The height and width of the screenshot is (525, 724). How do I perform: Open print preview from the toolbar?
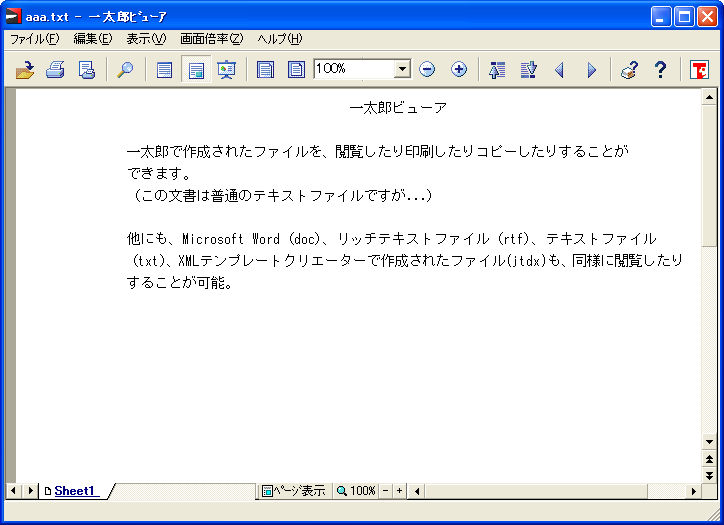(x=86, y=70)
